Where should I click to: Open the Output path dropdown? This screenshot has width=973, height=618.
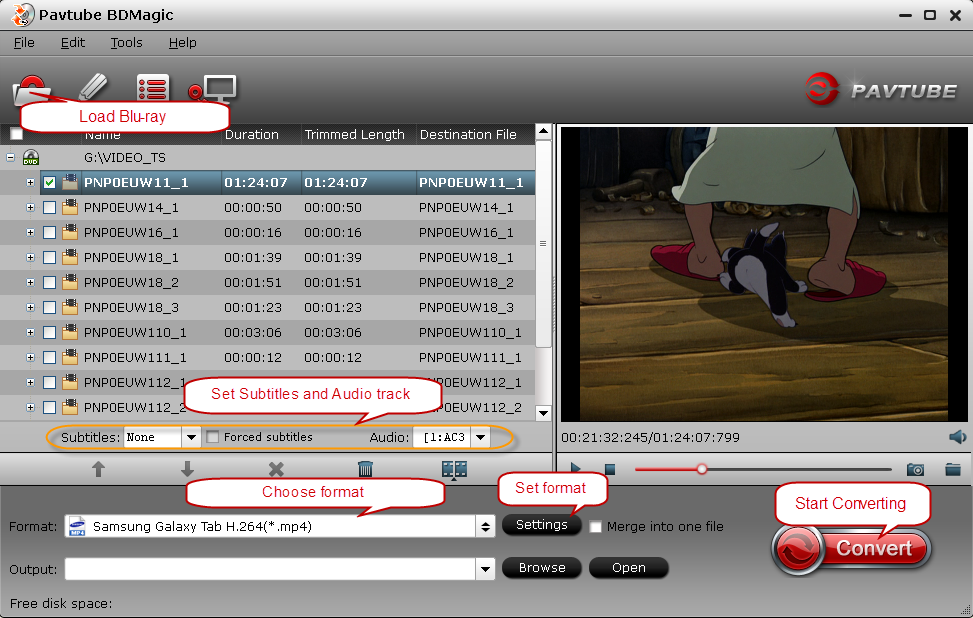485,569
